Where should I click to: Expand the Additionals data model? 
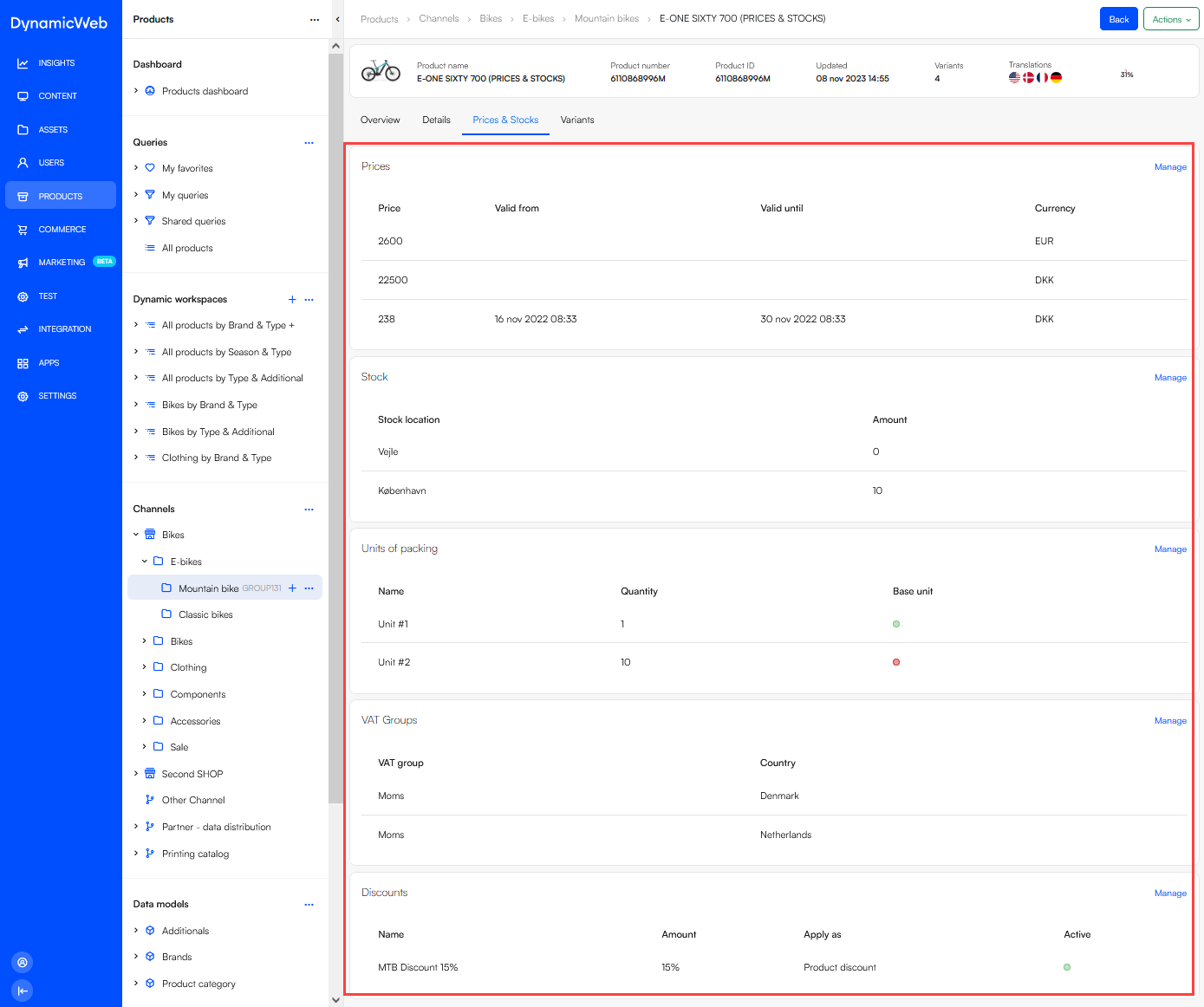[x=136, y=930]
